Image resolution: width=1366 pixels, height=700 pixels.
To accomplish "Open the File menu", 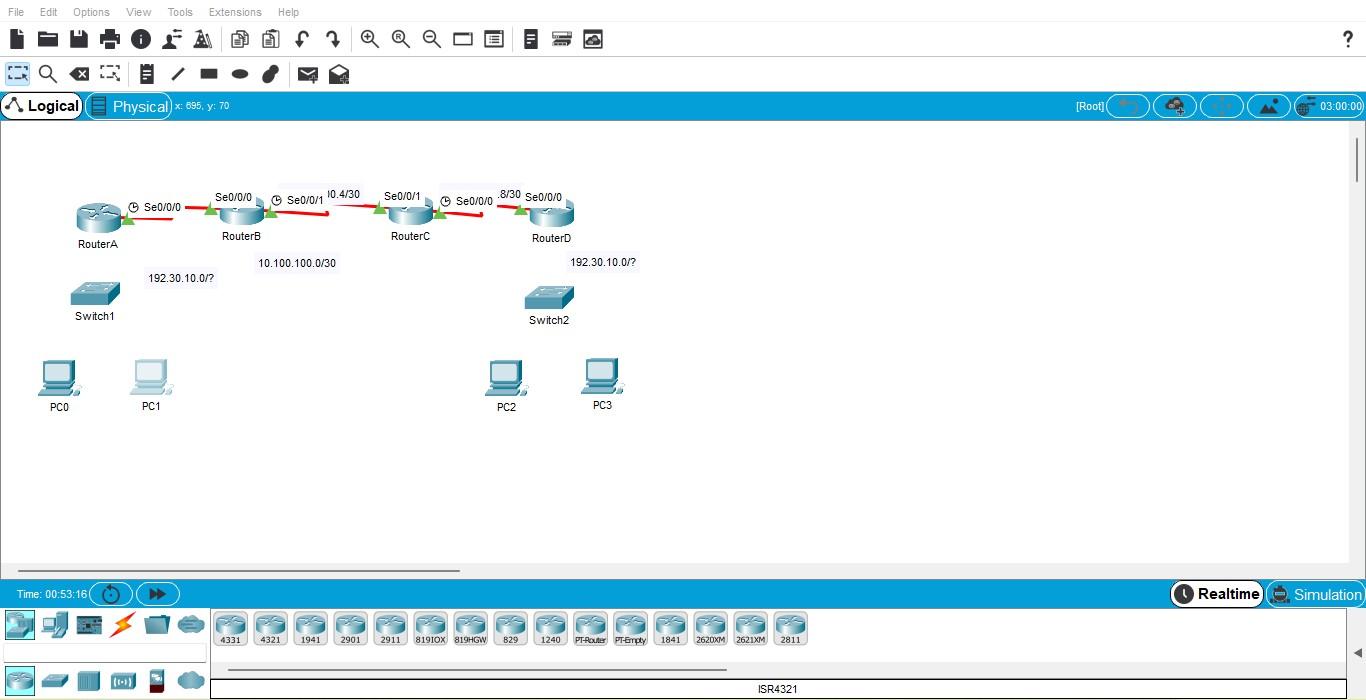I will (16, 12).
